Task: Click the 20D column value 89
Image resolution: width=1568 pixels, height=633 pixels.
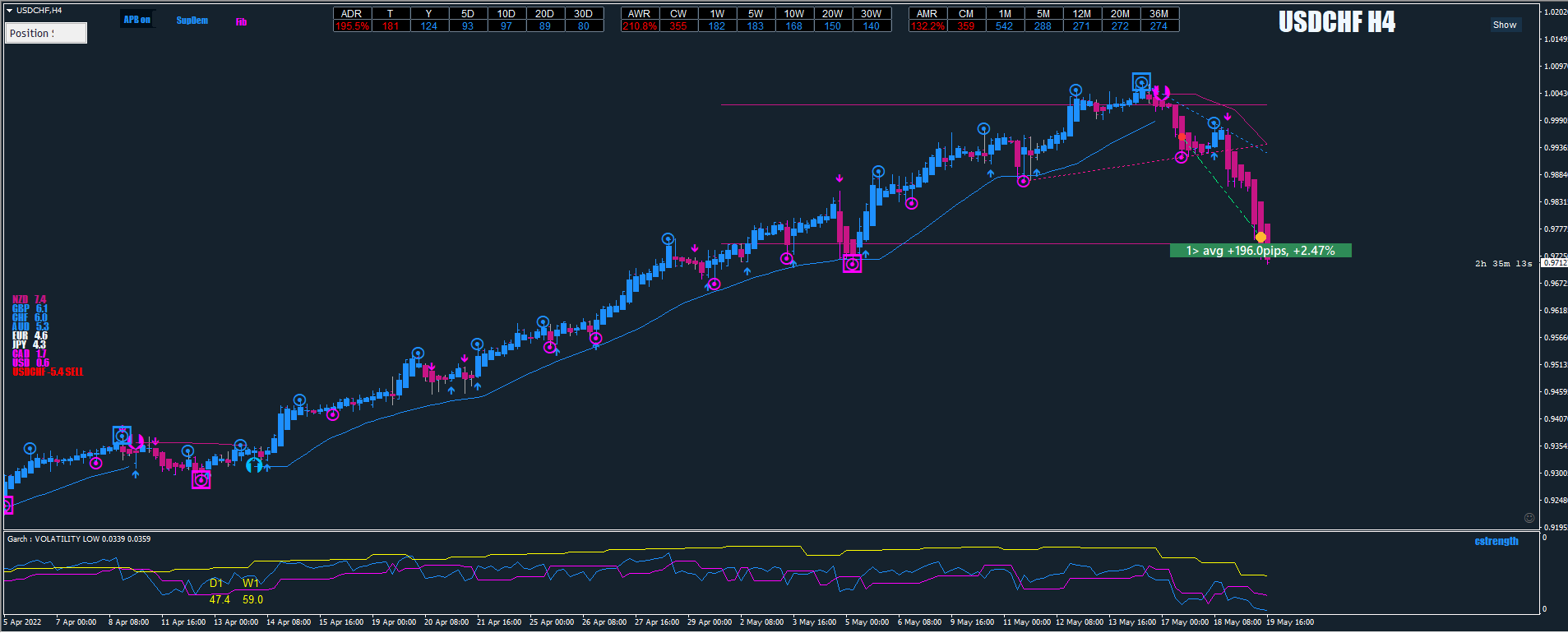Action: [545, 26]
